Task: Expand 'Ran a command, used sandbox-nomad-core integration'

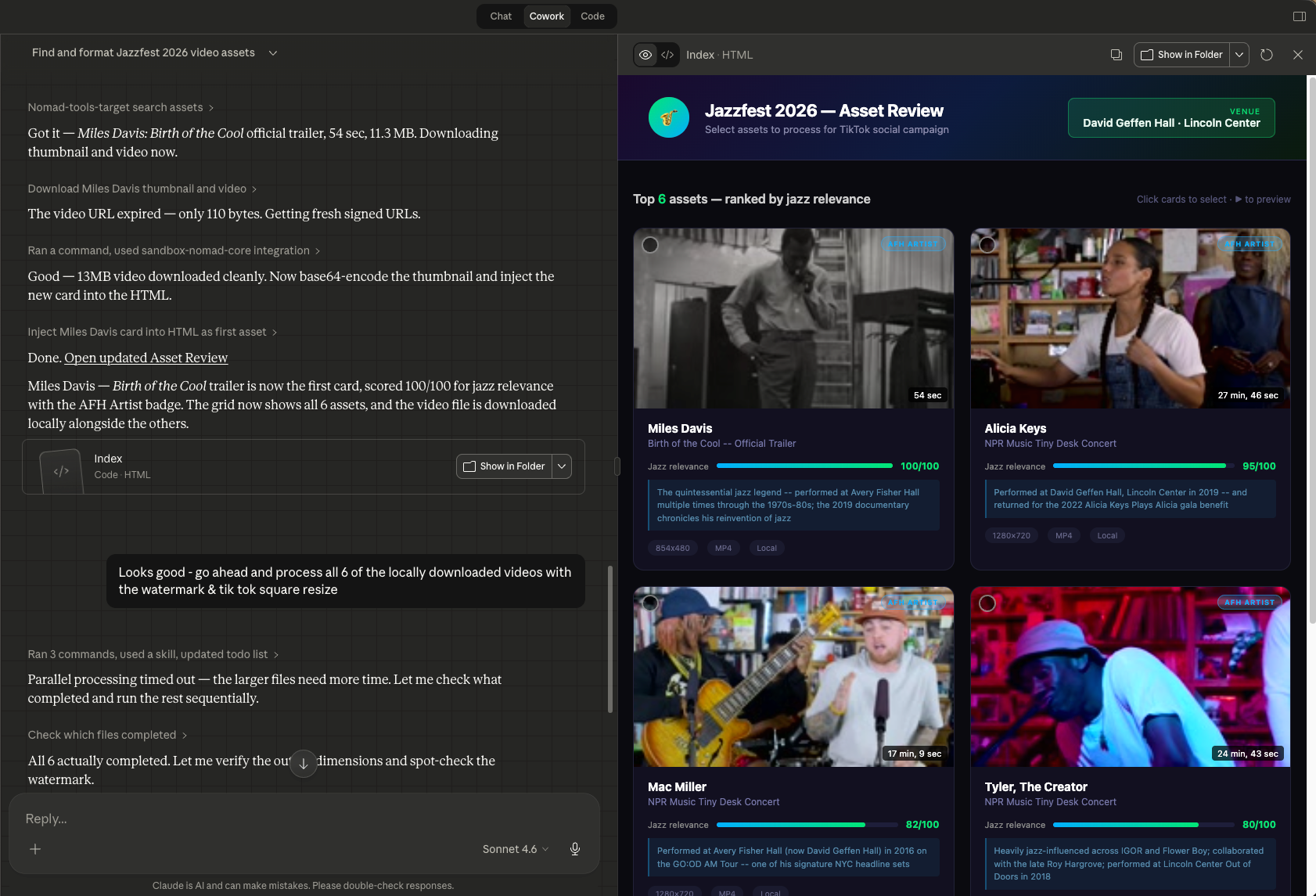Action: point(174,250)
